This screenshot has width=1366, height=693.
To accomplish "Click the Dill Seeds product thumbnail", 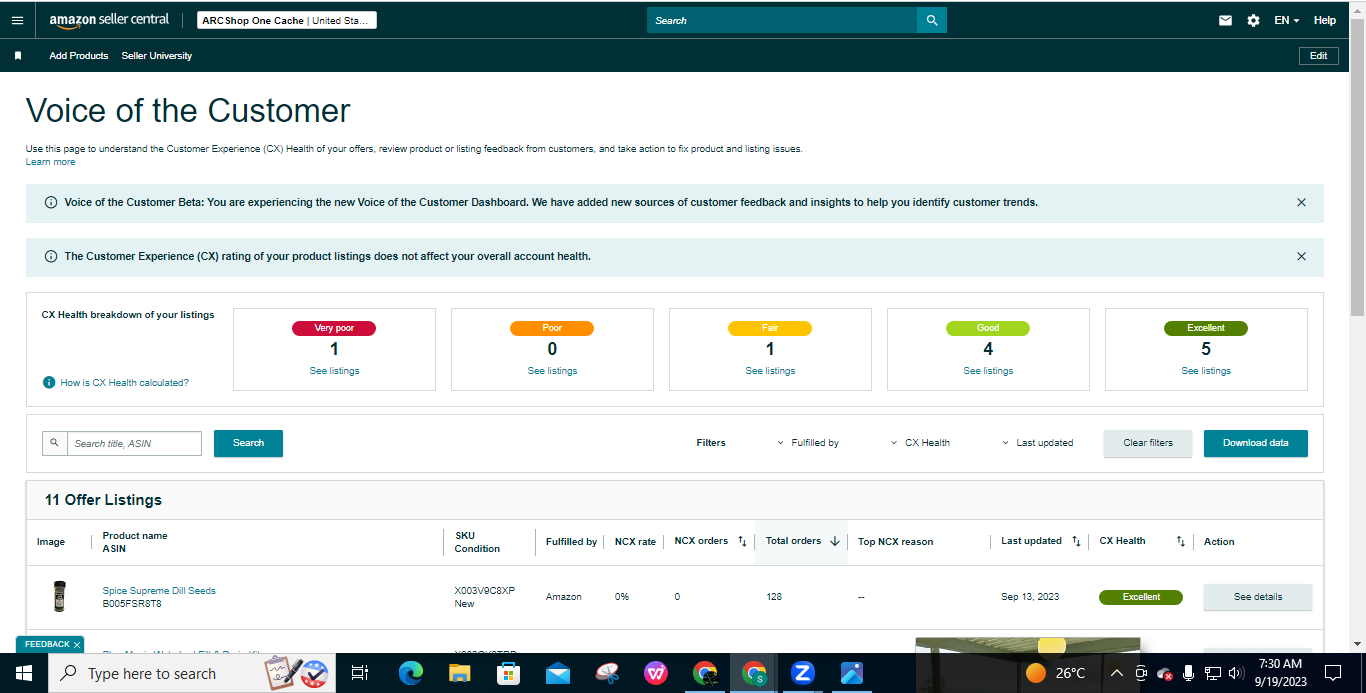I will point(59,597).
